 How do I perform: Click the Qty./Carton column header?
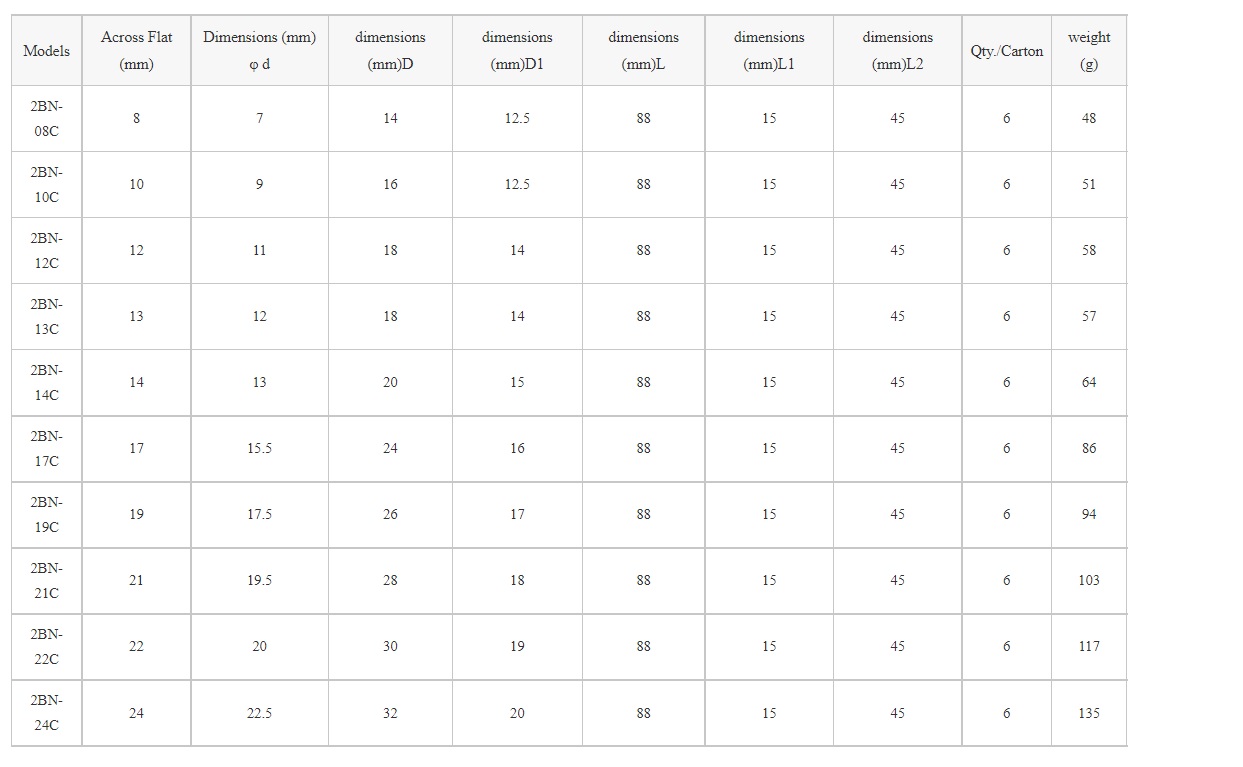pos(1006,50)
